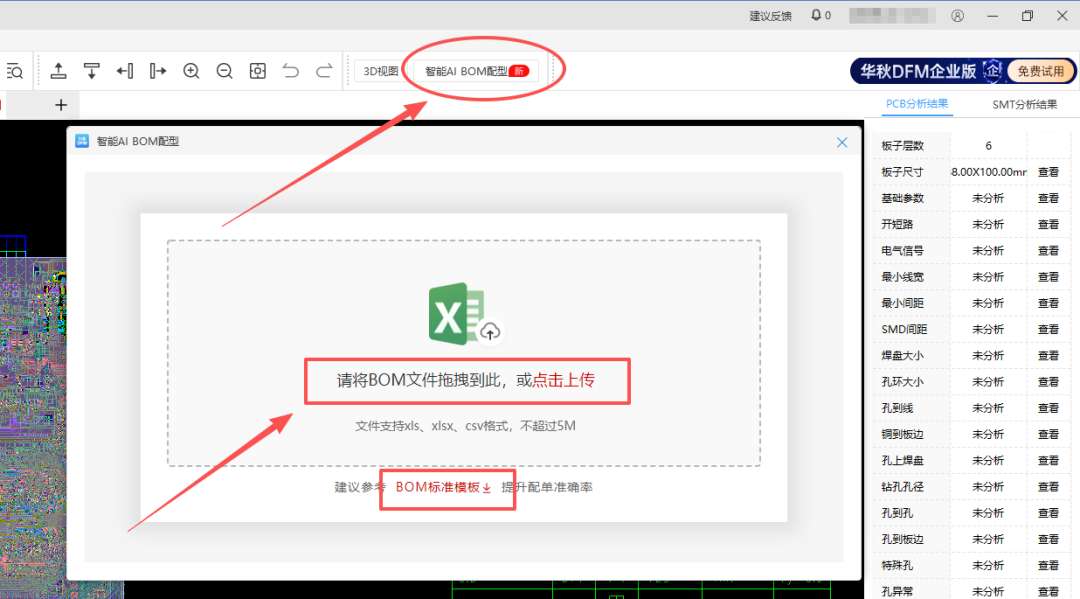The width and height of the screenshot is (1080, 599).
Task: Select the 板子层数 value 6
Action: 988,146
